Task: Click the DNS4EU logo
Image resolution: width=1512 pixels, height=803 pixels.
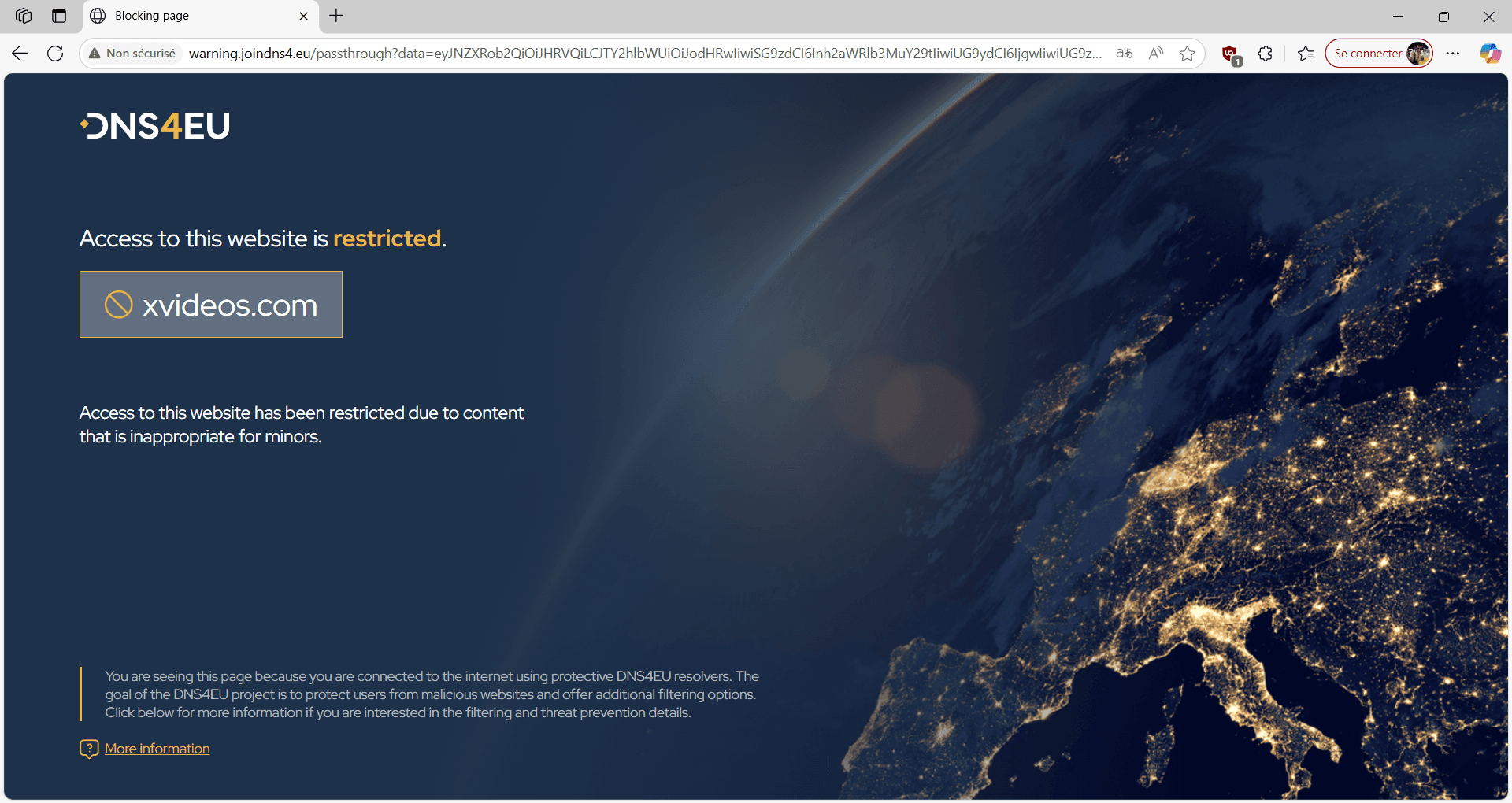Action: [155, 126]
